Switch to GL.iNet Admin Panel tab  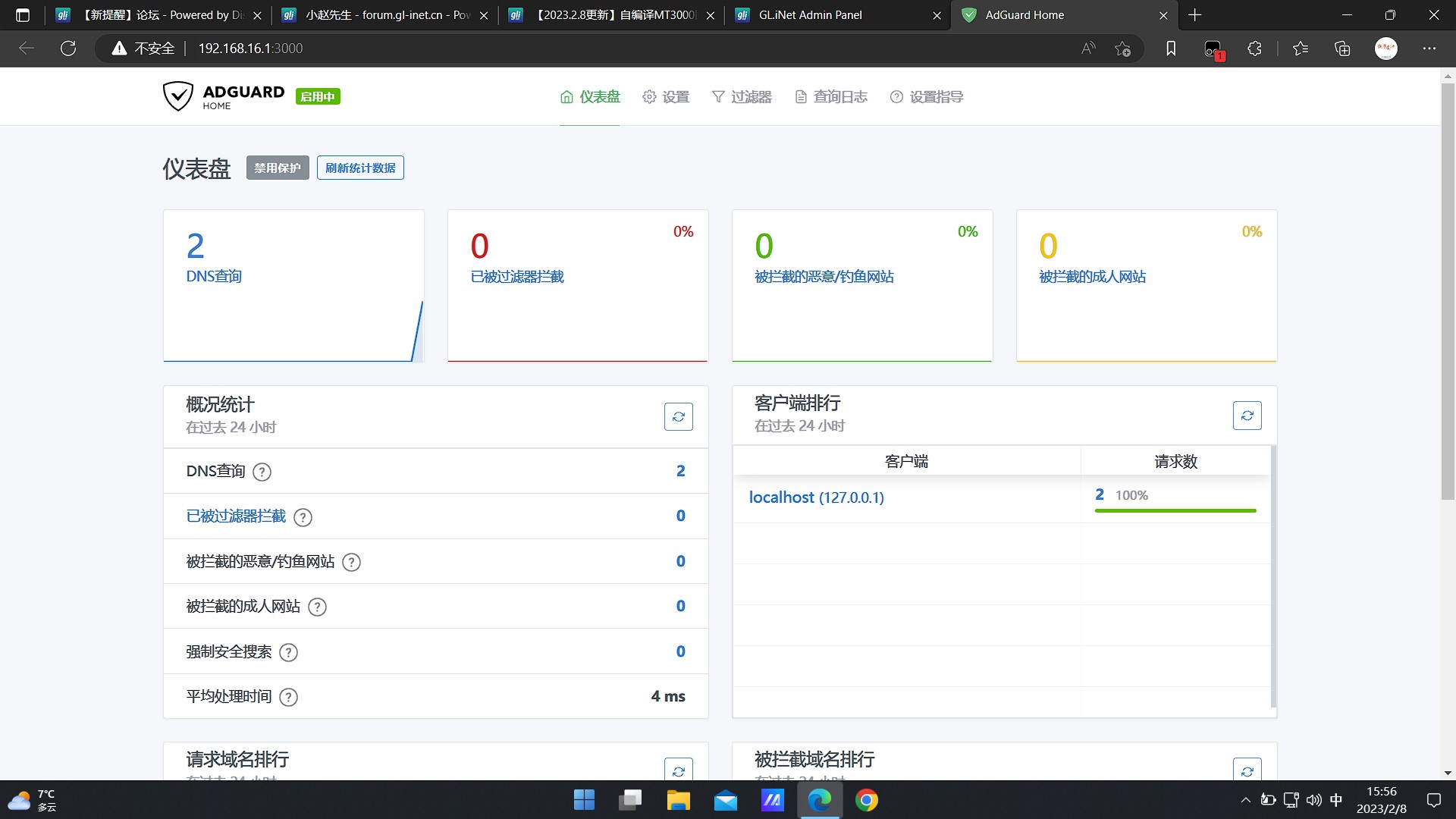pyautogui.click(x=810, y=15)
